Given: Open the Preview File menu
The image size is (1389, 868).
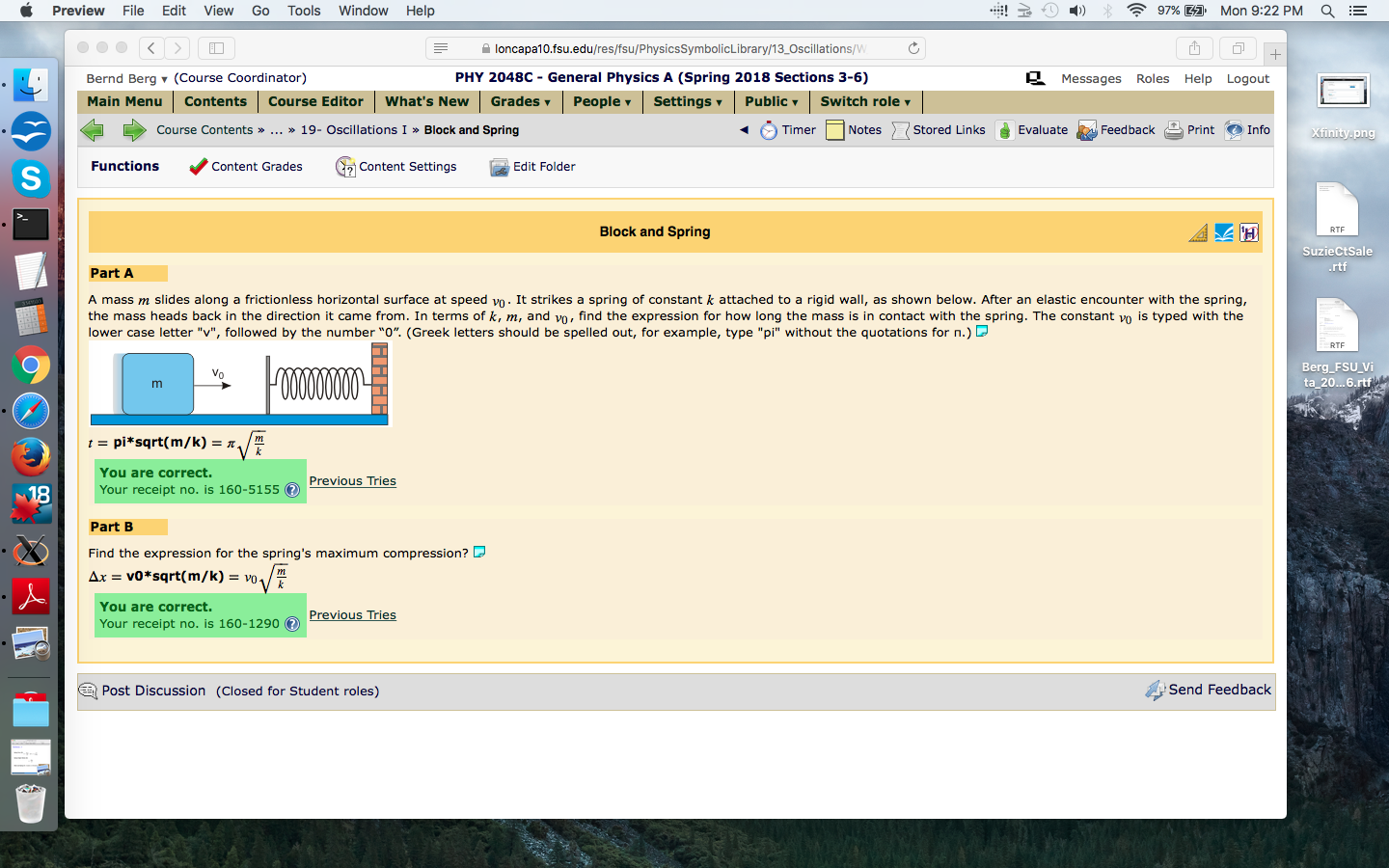Looking at the screenshot, I should pyautogui.click(x=133, y=11).
